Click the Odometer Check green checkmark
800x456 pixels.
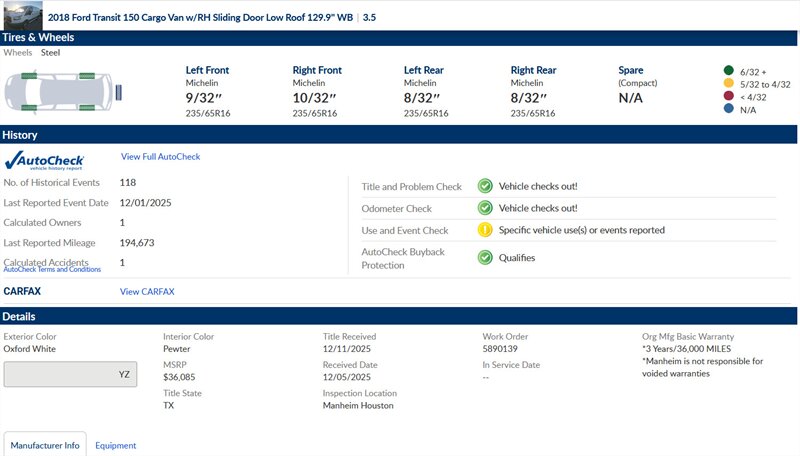pos(484,208)
